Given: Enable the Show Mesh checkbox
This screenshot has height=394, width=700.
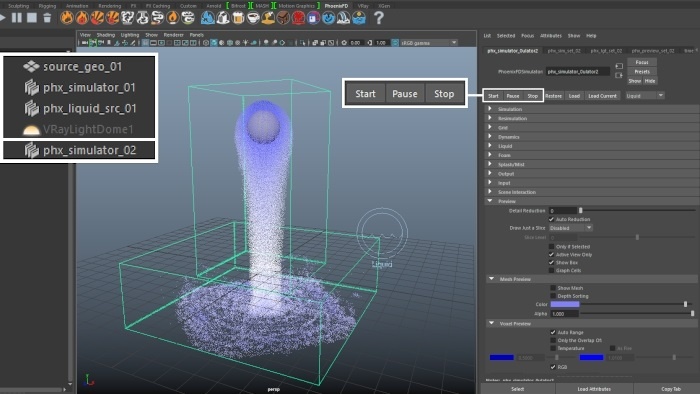Looking at the screenshot, I should tap(553, 288).
